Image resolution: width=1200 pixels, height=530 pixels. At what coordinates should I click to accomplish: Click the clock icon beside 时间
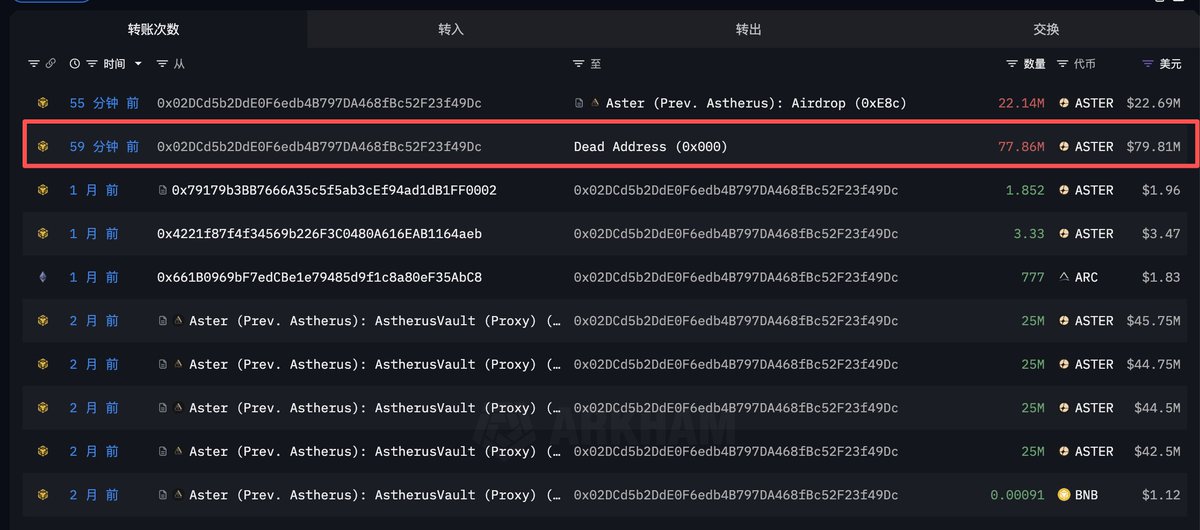[75, 64]
